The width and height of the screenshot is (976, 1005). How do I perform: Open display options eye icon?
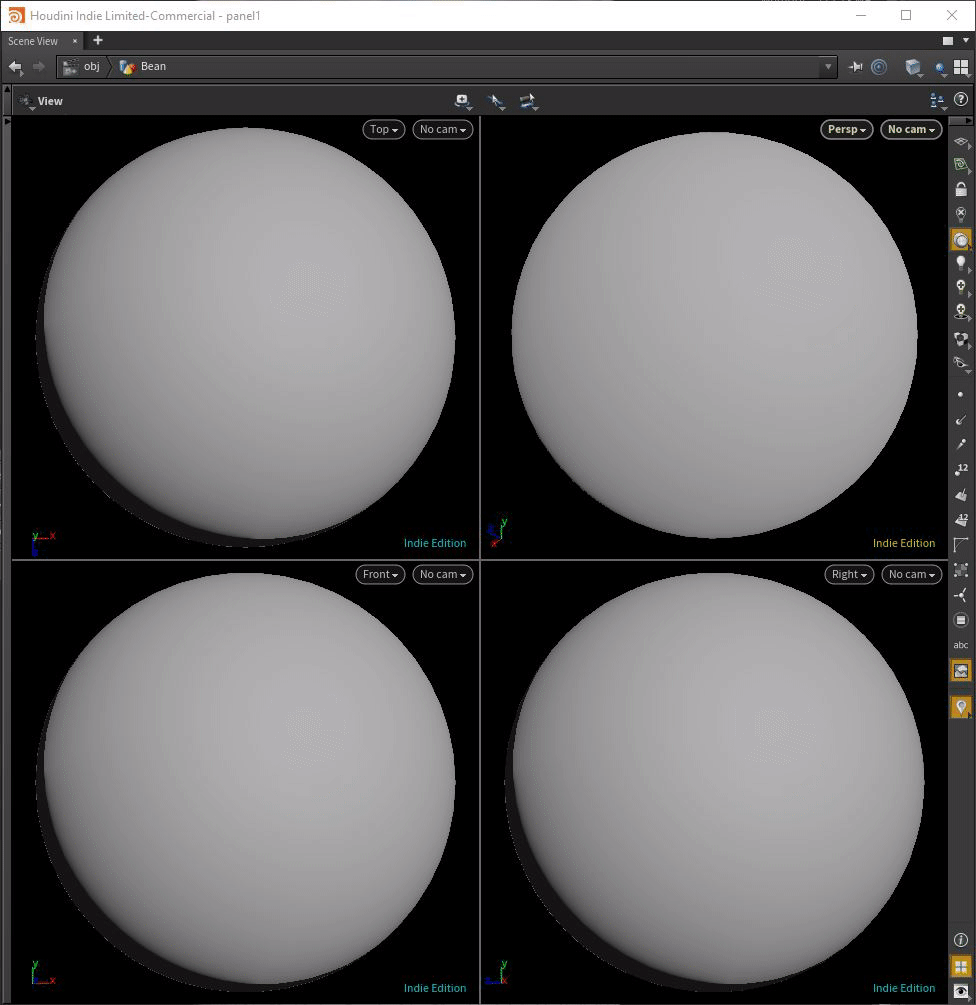[961, 992]
